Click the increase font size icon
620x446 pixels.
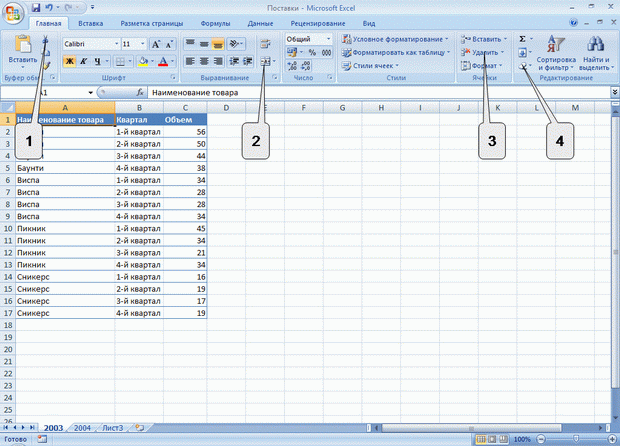pos(156,44)
